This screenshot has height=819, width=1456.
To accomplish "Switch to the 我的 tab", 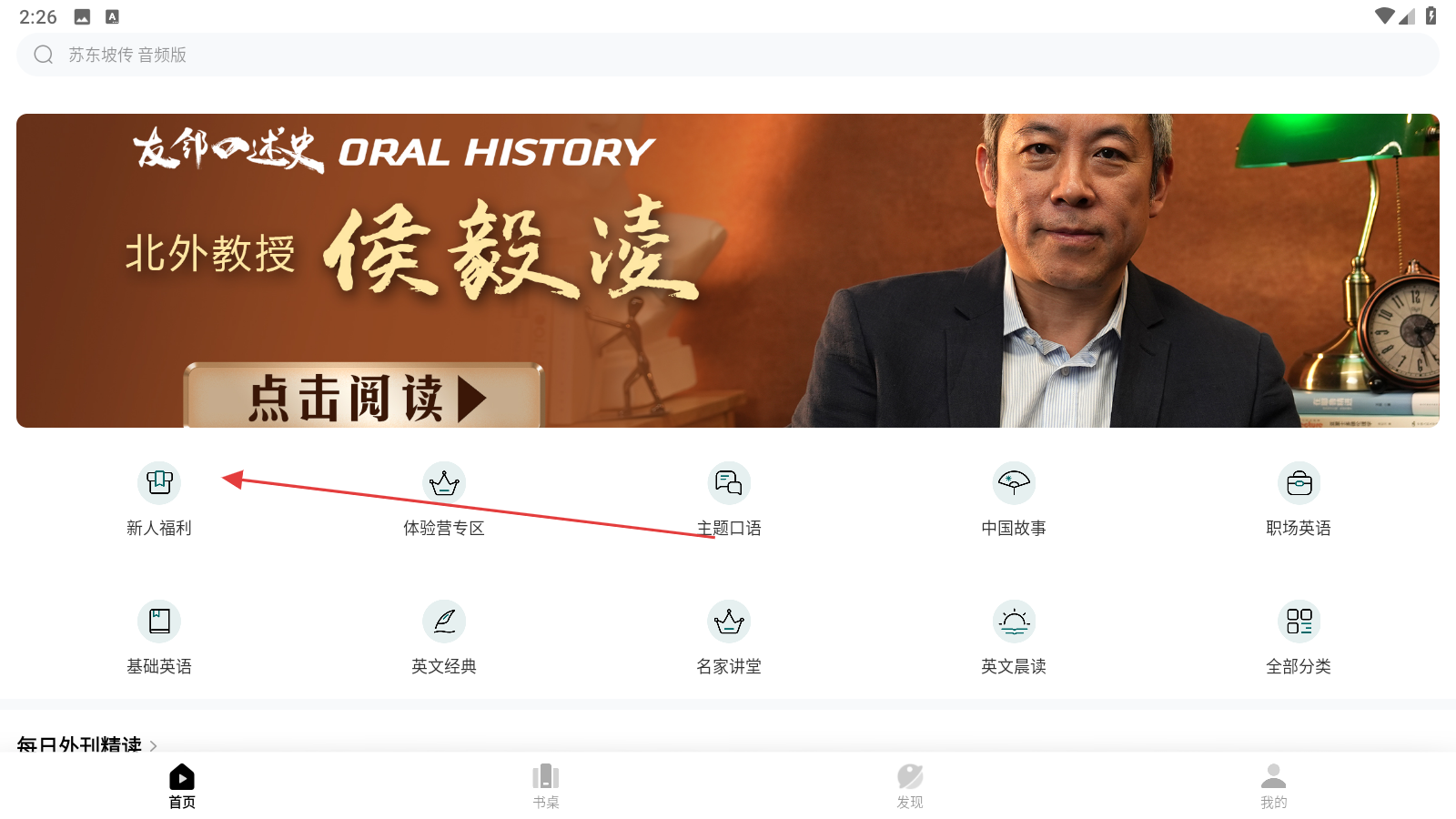I will (1274, 786).
